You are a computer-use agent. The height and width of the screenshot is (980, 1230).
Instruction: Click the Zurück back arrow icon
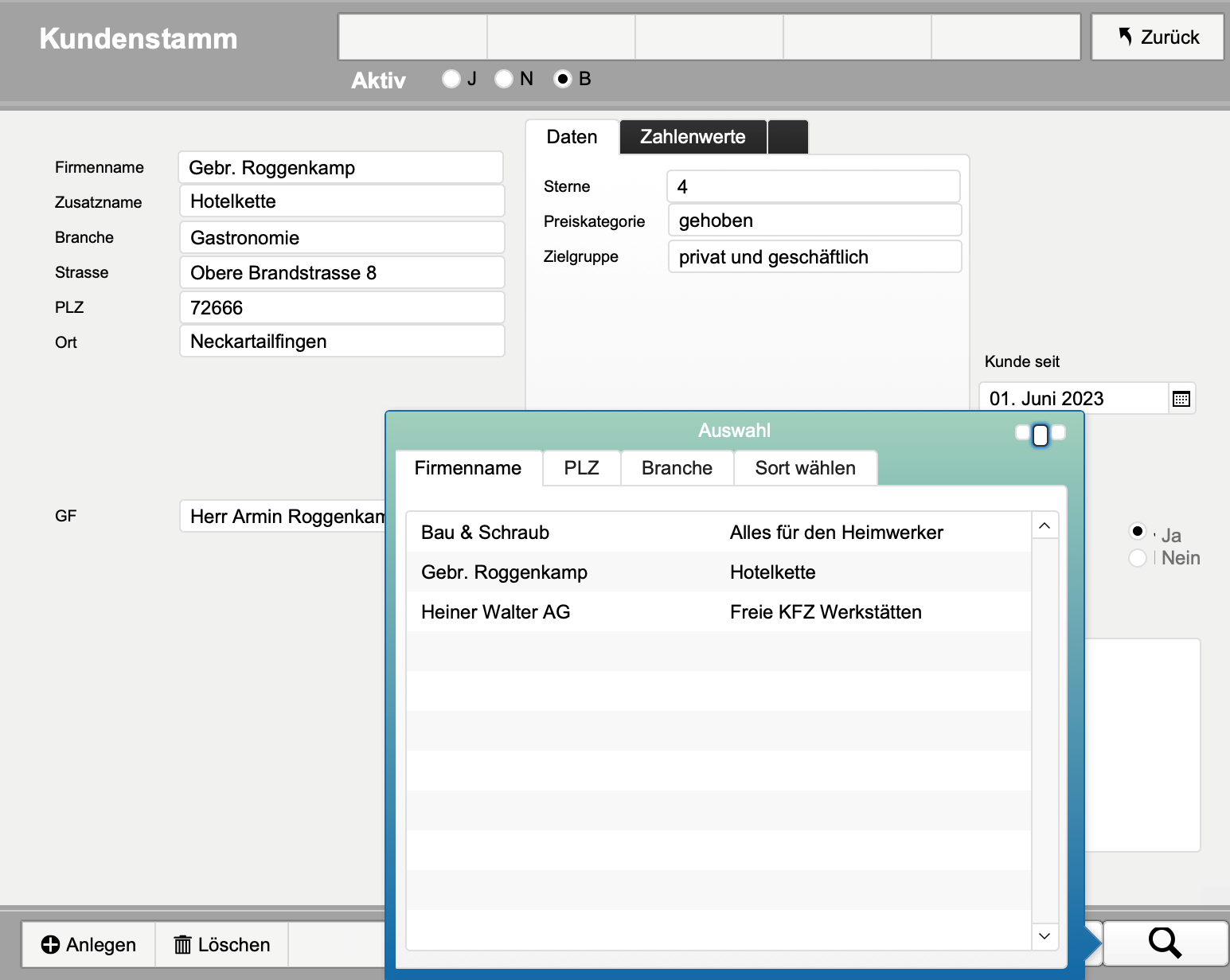click(x=1125, y=37)
